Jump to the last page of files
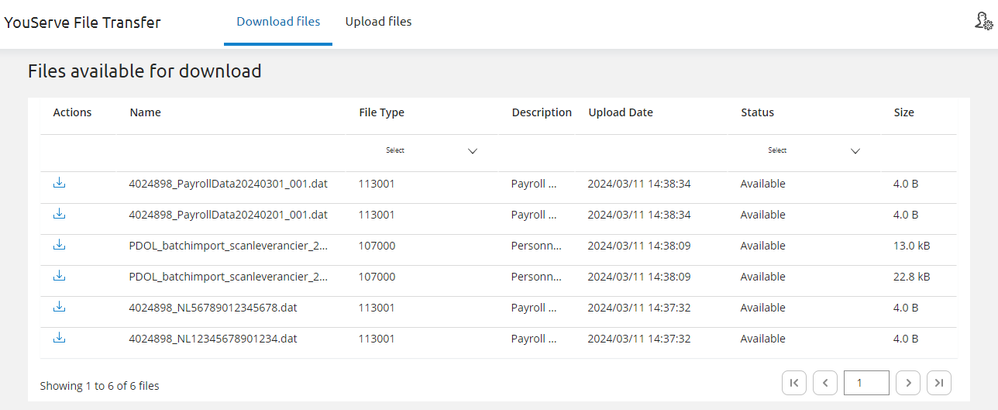Viewport: 998px width, 410px height. tap(939, 382)
